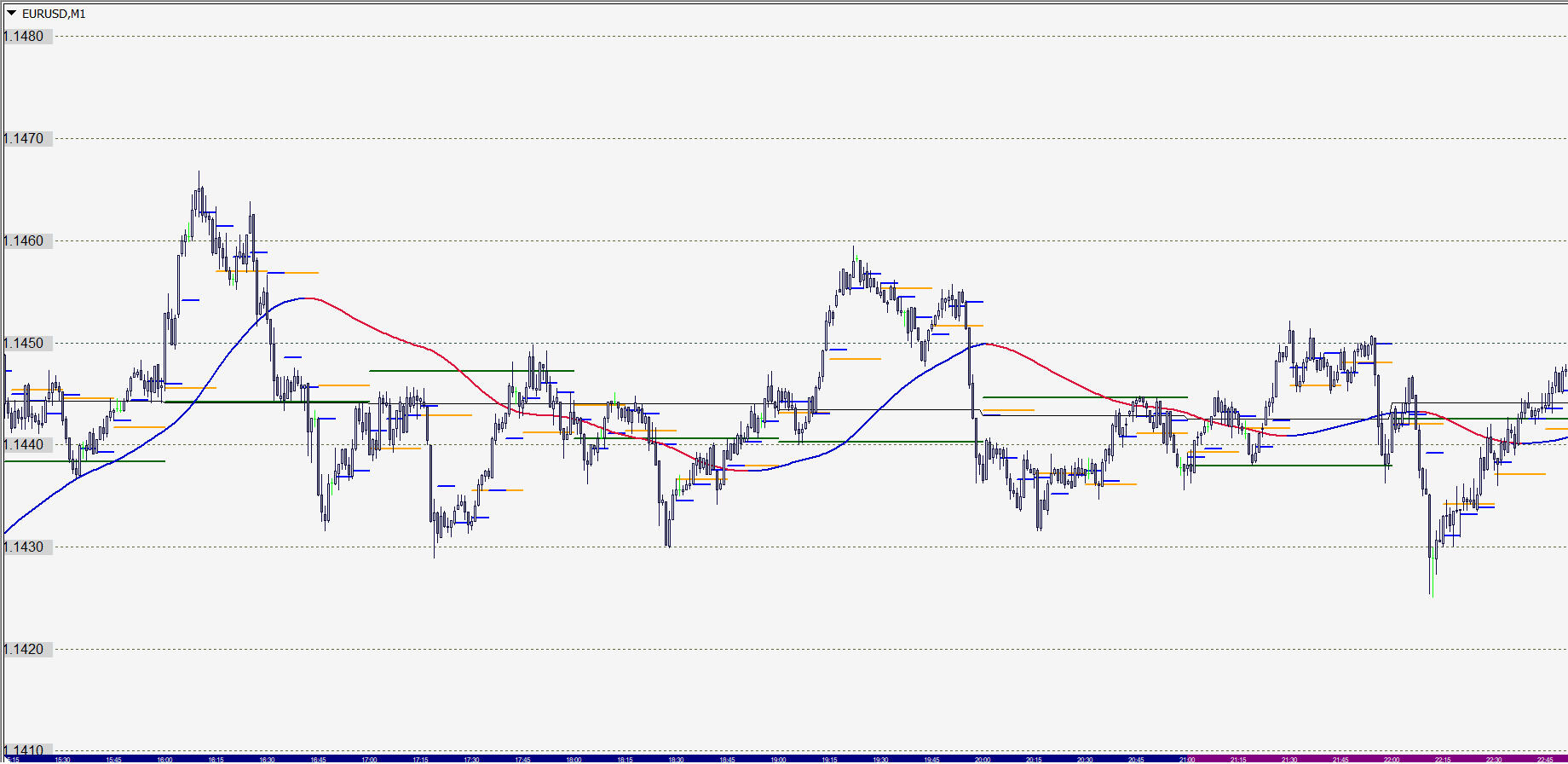Viewport: 1568px width, 764px height.
Task: Click the 1.1460 price axis label
Action: (x=24, y=240)
